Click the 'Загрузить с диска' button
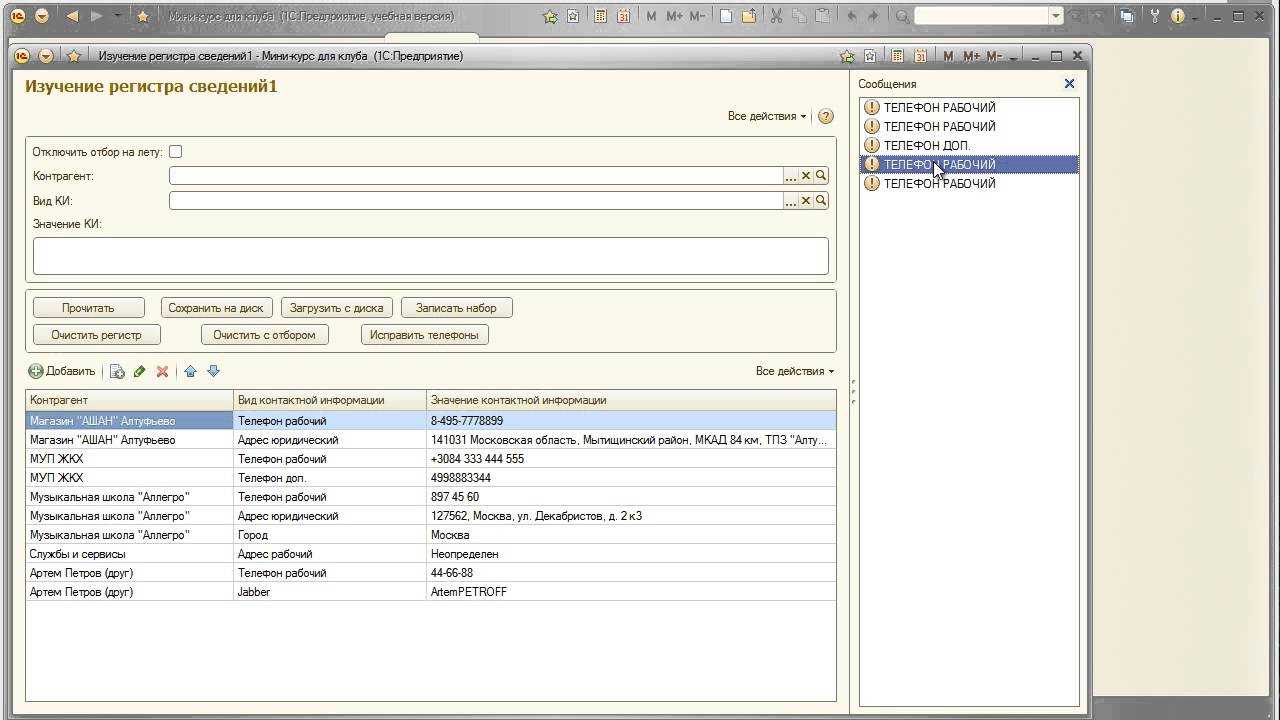The height and width of the screenshot is (720, 1280). [336, 308]
